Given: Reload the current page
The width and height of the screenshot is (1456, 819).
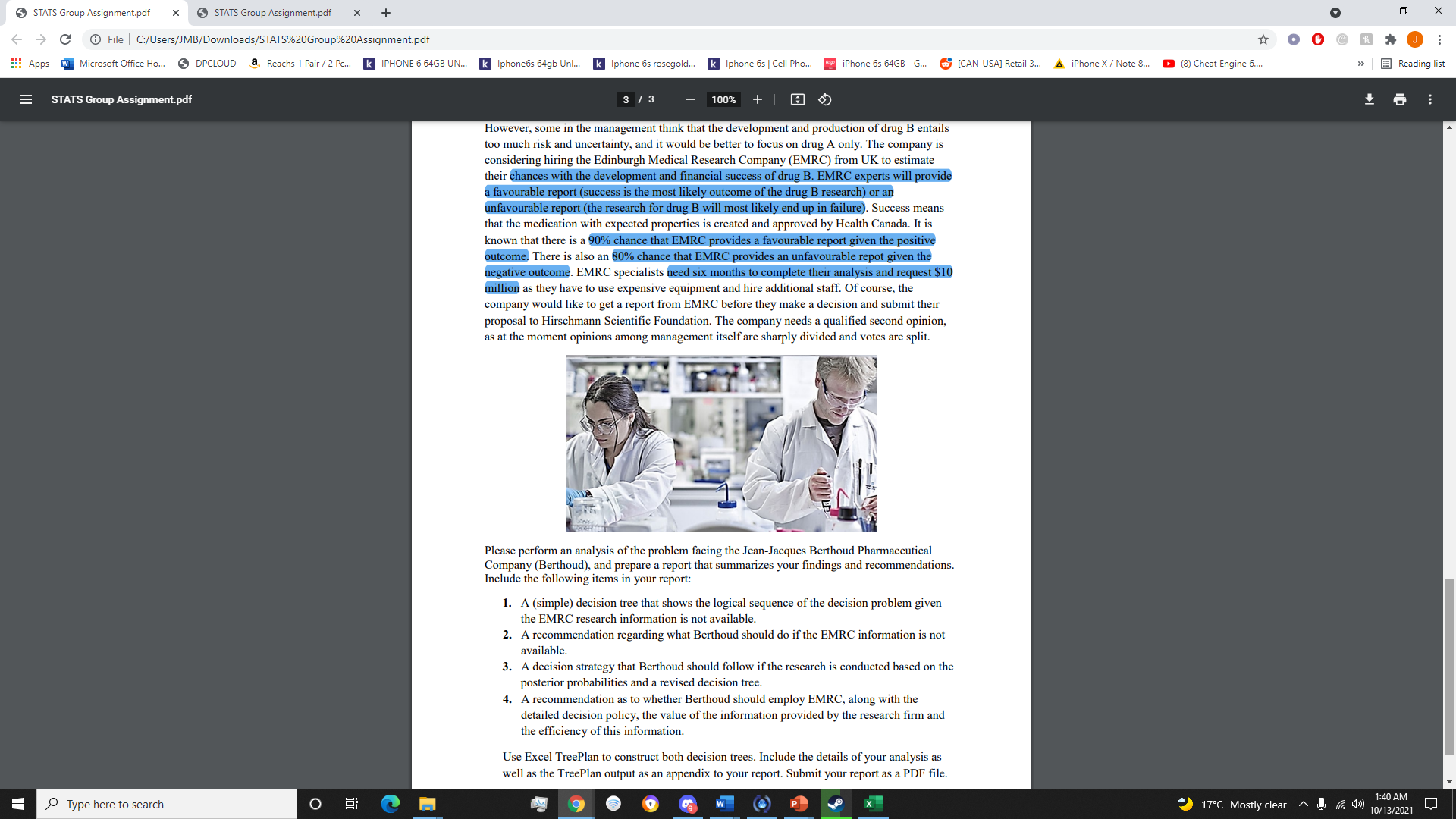Looking at the screenshot, I should (65, 39).
